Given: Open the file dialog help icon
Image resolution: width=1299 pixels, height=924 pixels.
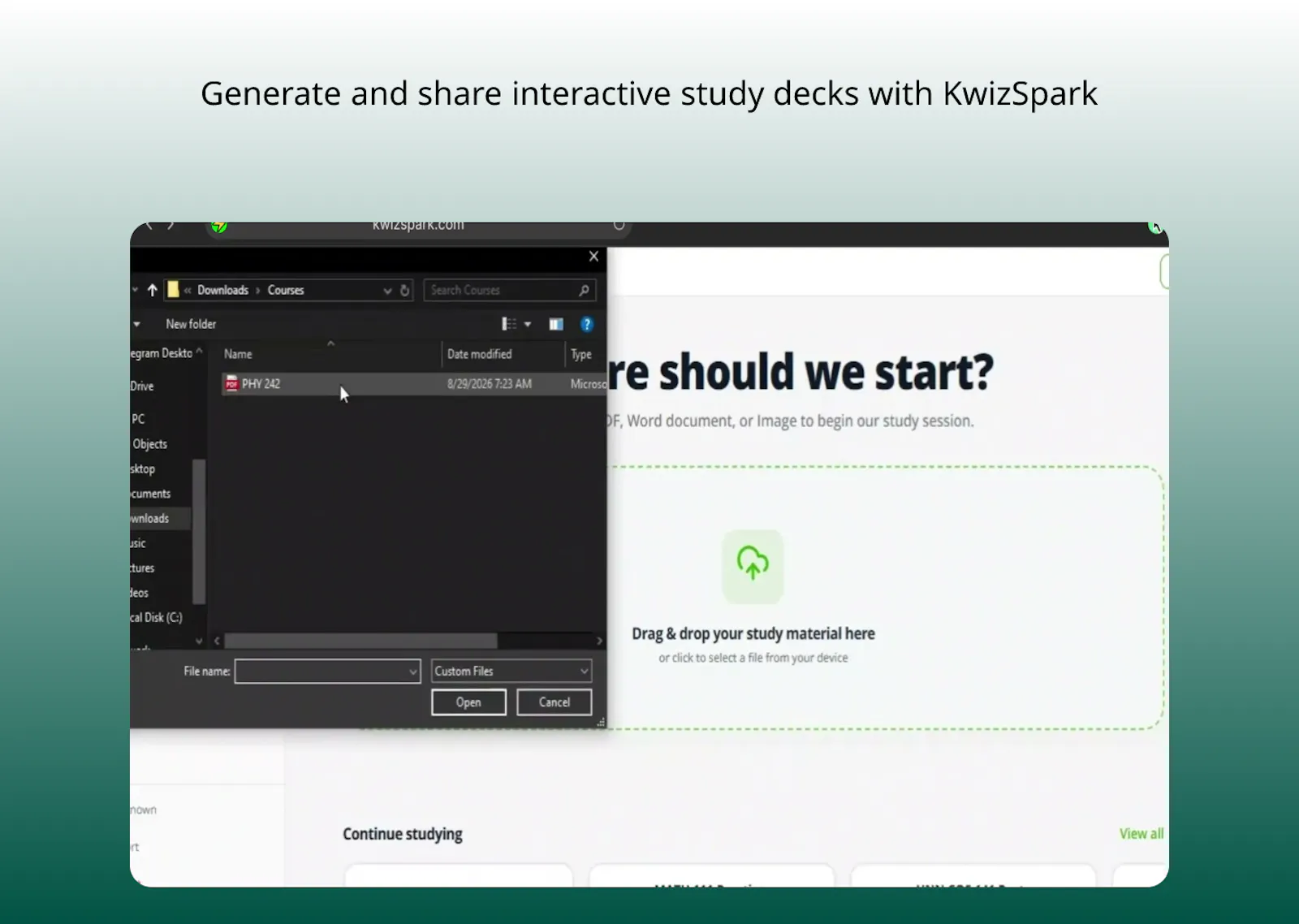Looking at the screenshot, I should point(586,324).
